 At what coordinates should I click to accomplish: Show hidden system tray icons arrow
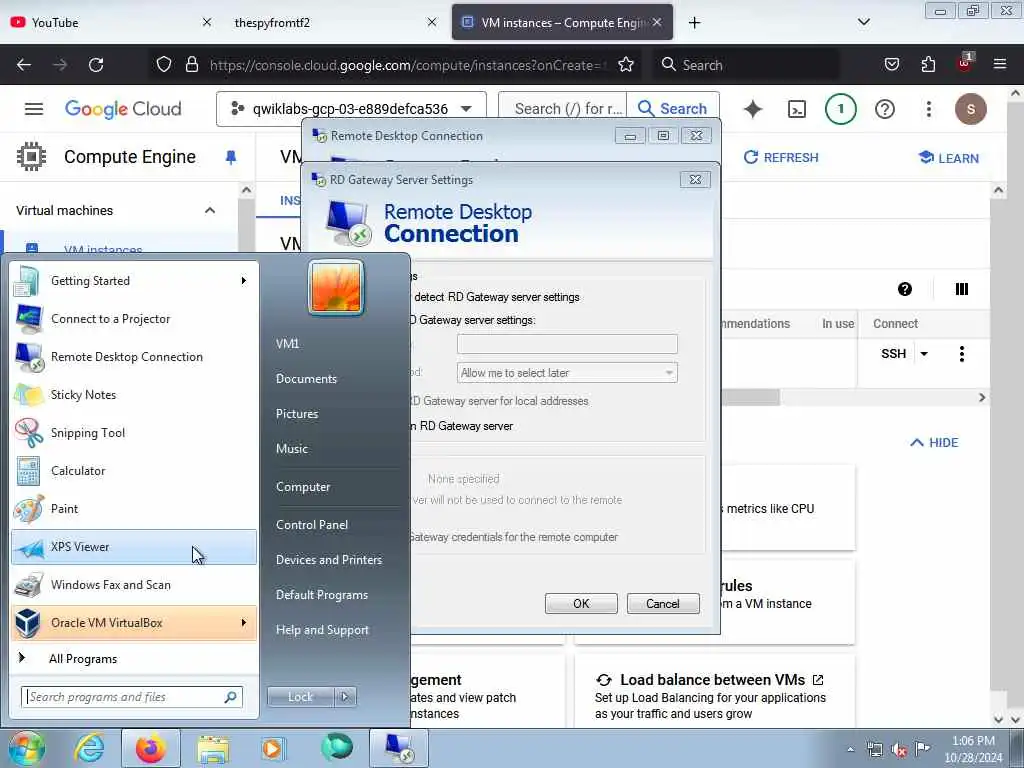point(850,750)
